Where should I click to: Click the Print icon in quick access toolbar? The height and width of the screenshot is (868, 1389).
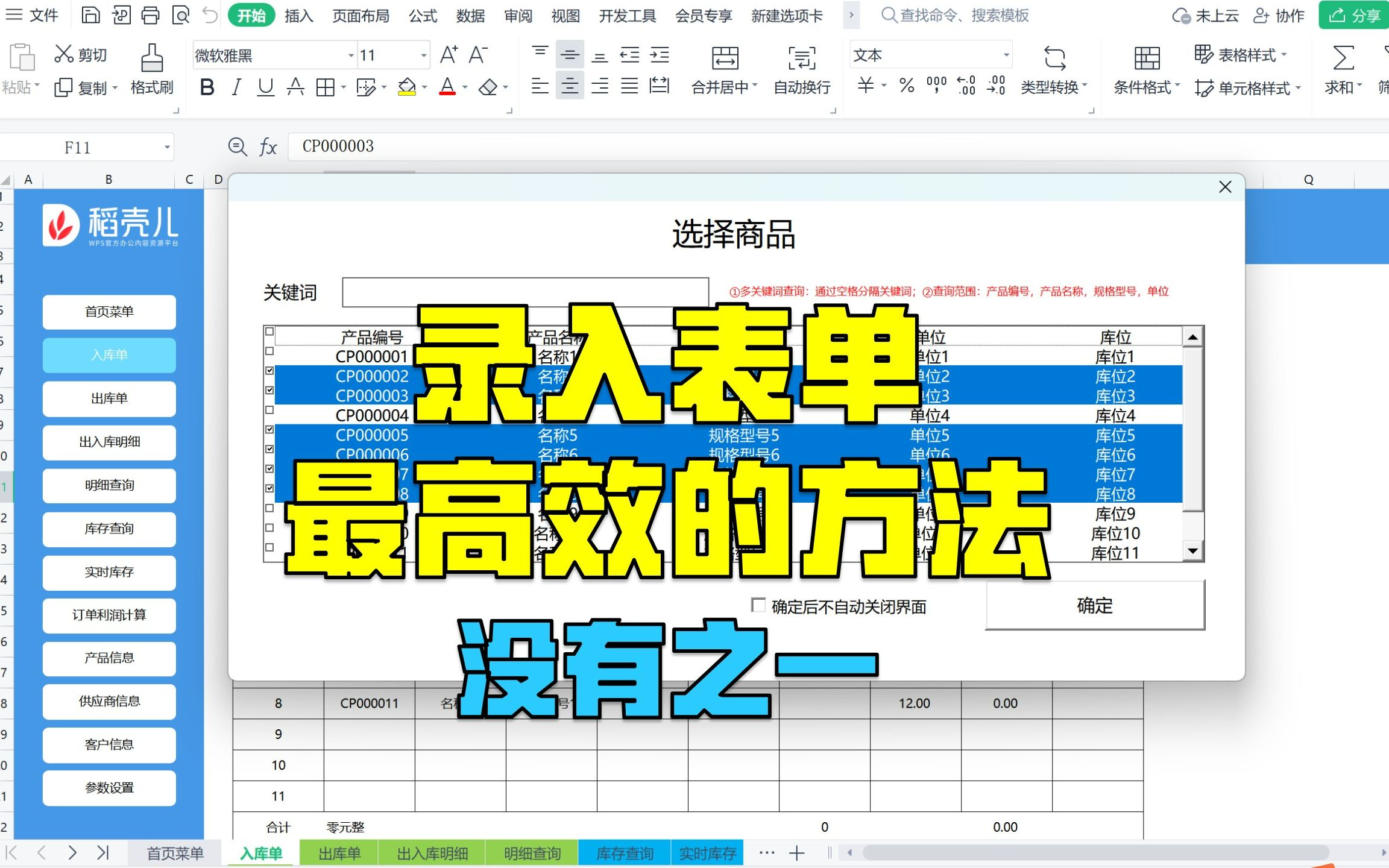tap(150, 15)
